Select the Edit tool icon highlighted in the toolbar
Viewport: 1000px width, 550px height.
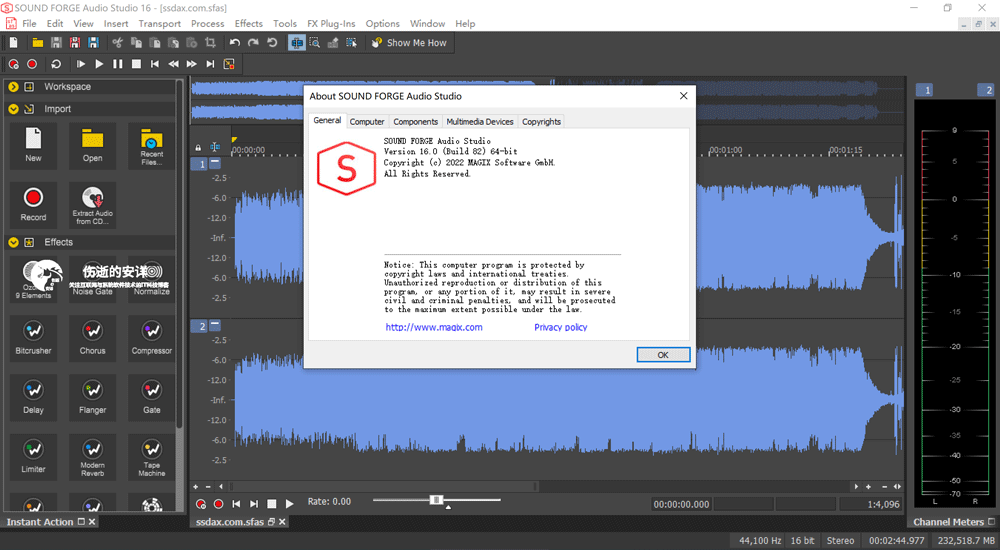click(x=297, y=43)
